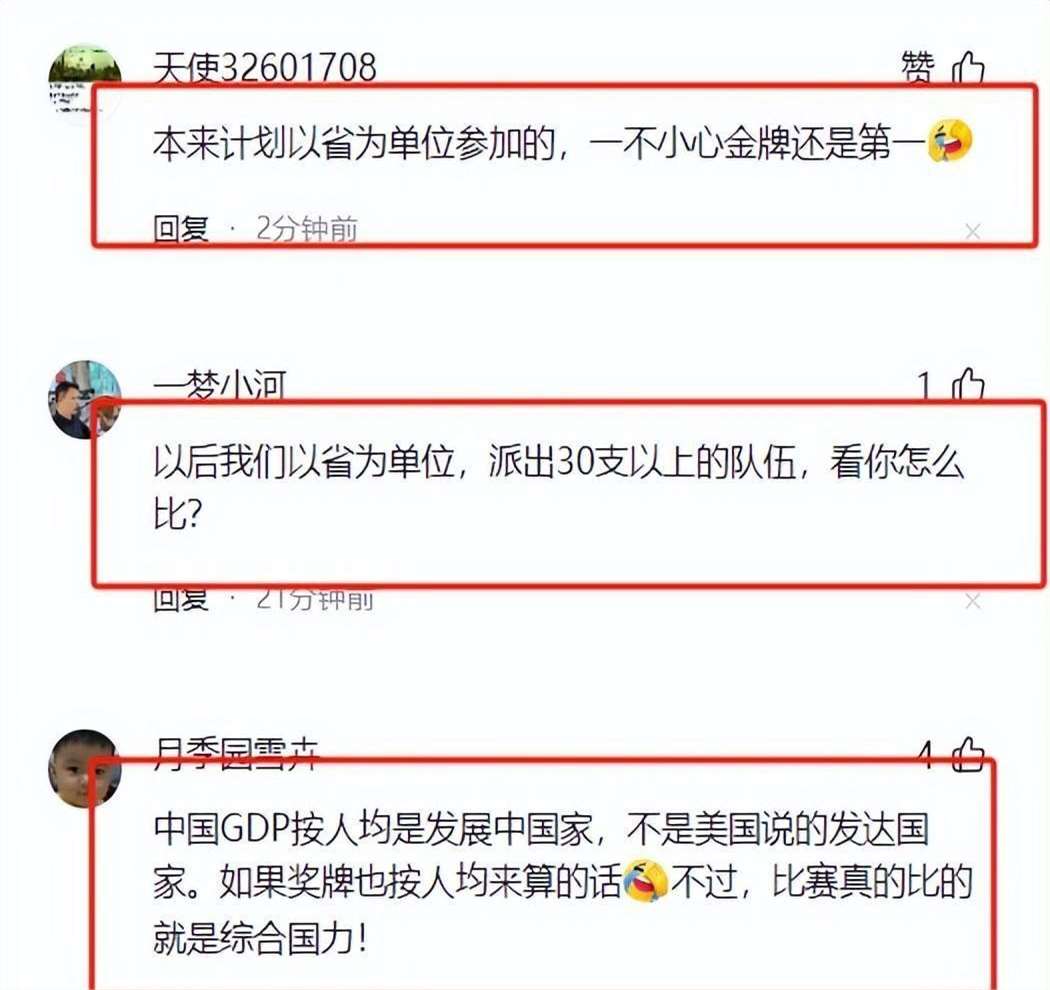Image resolution: width=1050 pixels, height=990 pixels.
Task: Like the comment by 一梦小河
Action: click(x=969, y=384)
